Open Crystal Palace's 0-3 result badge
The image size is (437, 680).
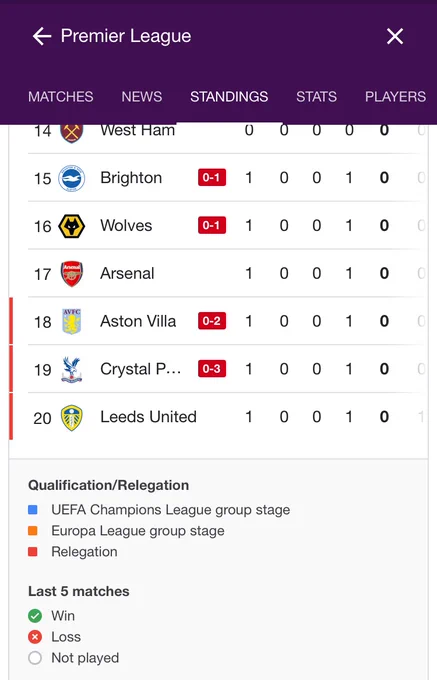point(212,369)
